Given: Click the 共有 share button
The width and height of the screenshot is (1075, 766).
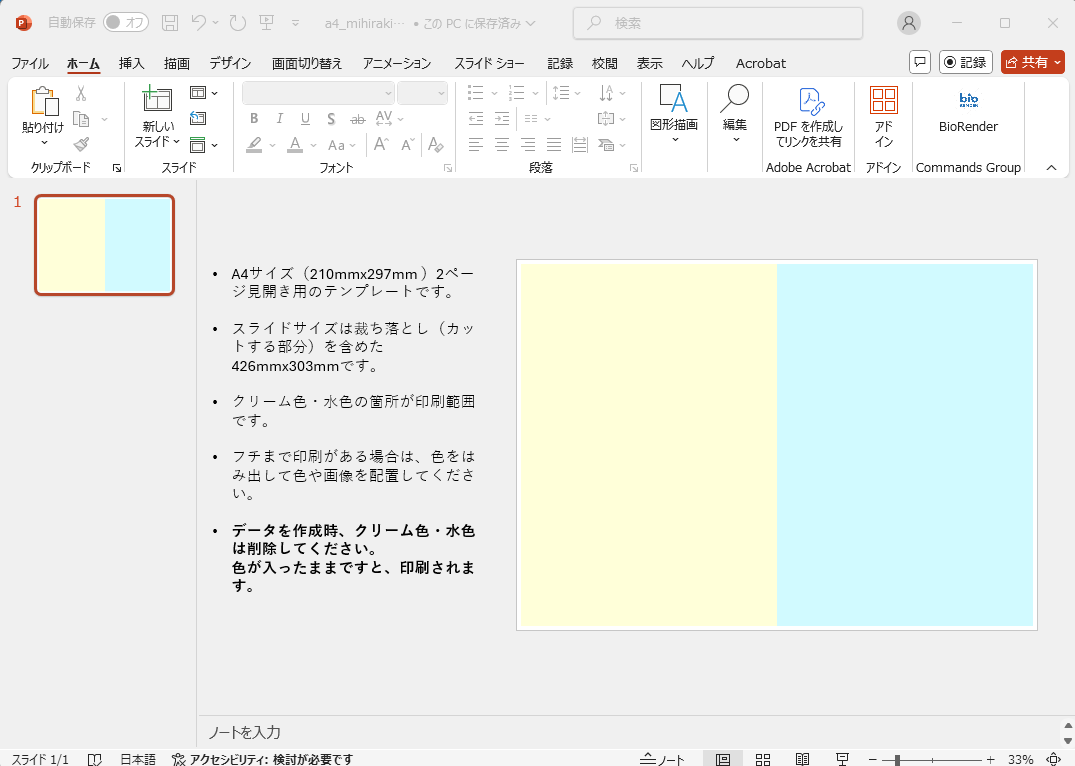Looking at the screenshot, I should click(1032, 61).
